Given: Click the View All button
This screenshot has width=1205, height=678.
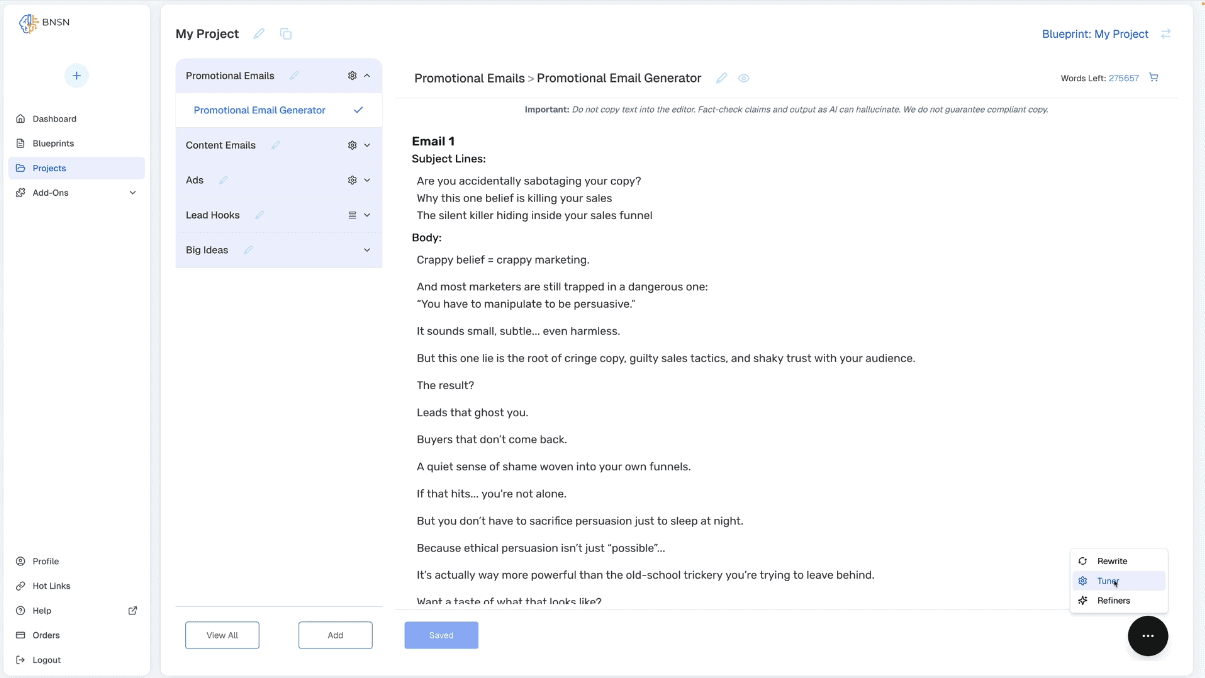Looking at the screenshot, I should pyautogui.click(x=222, y=635).
